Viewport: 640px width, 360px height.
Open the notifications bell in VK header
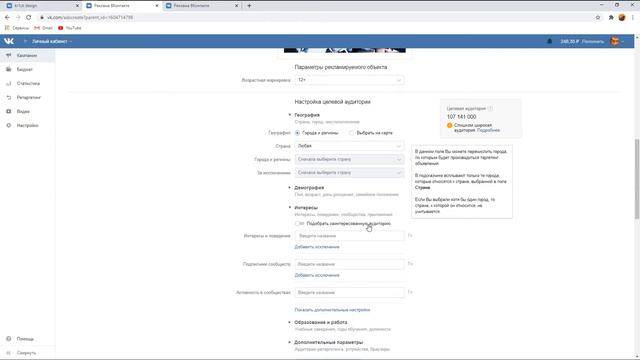549,41
